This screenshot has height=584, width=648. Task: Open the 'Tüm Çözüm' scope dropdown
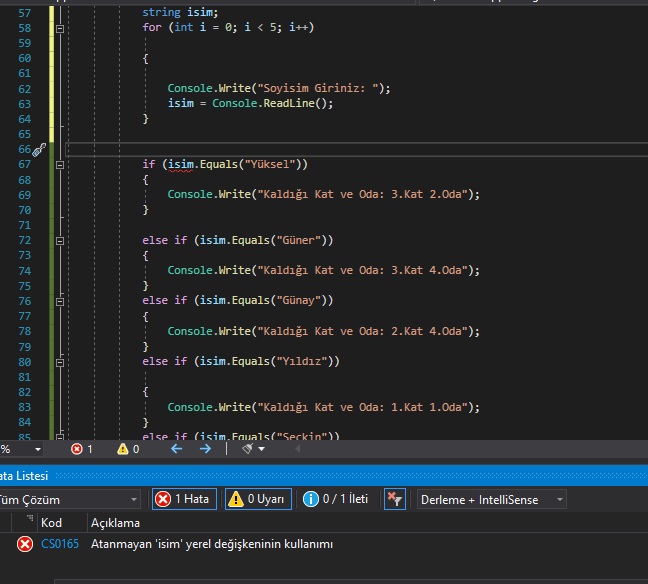pyautogui.click(x=68, y=499)
